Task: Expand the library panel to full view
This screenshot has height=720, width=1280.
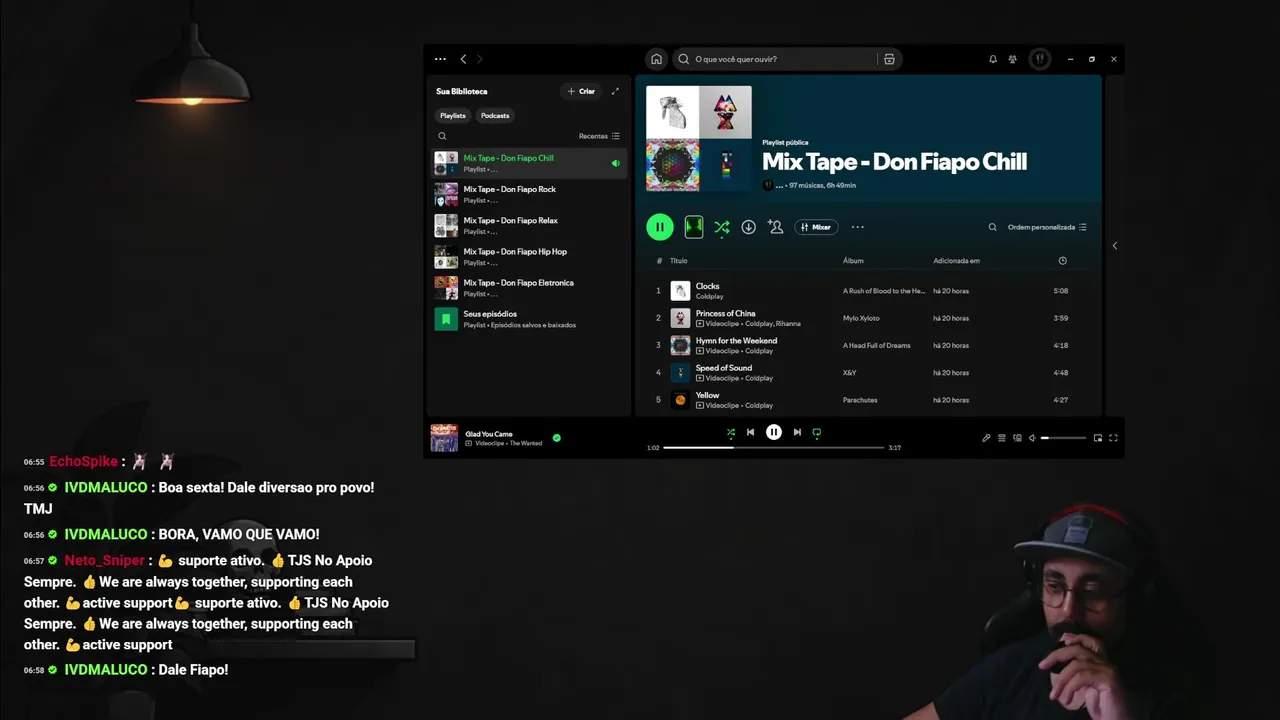Action: pos(615,91)
